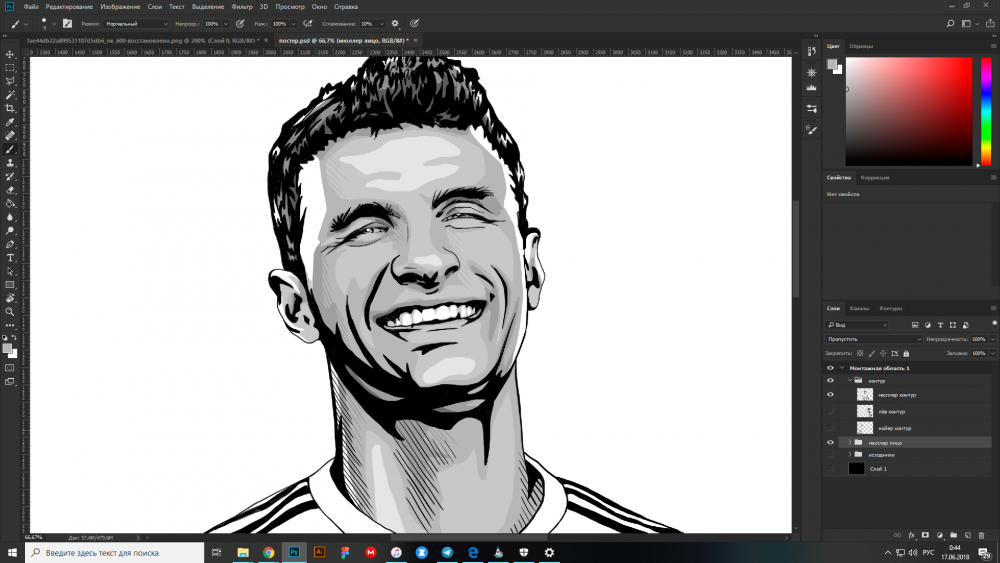Select the Blur tool
The width and height of the screenshot is (1000, 563).
tap(10, 217)
